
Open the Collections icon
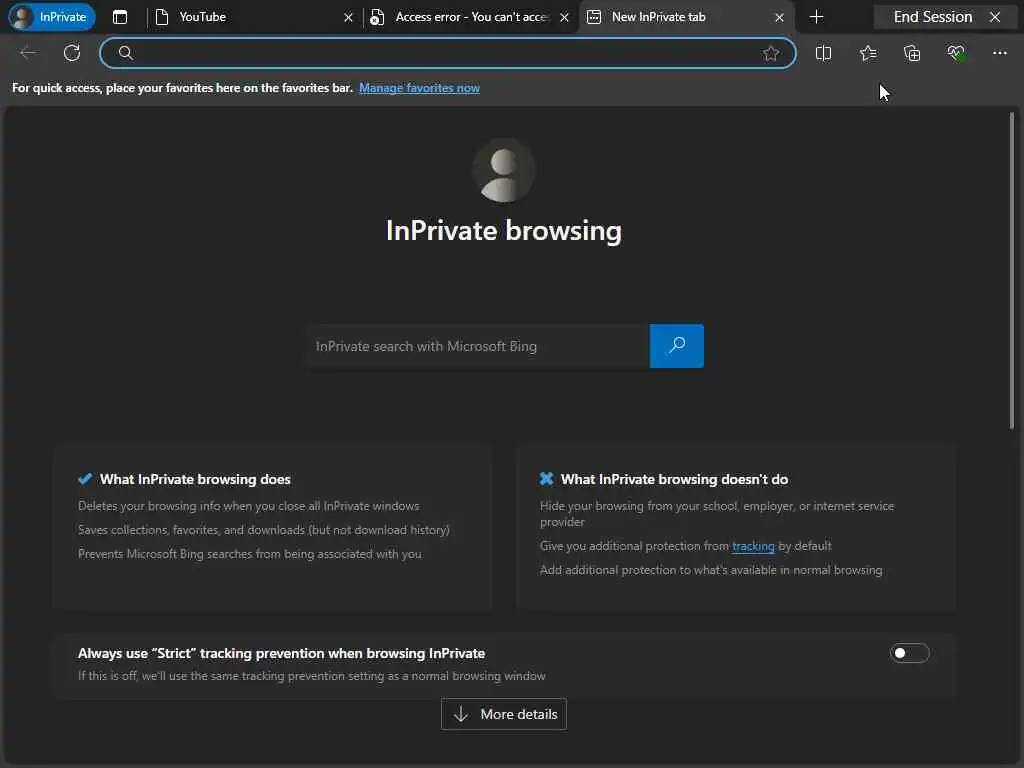coord(912,53)
